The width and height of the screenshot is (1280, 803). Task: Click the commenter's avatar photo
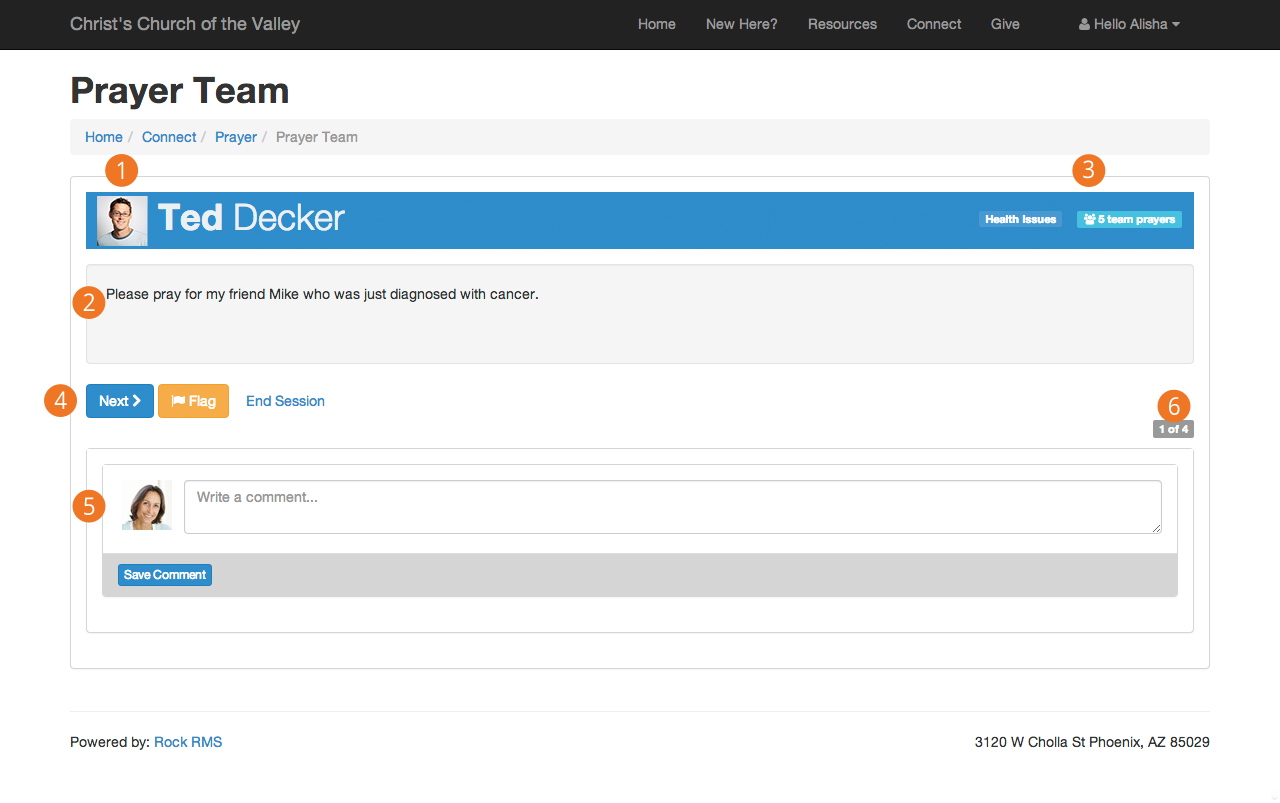point(147,505)
